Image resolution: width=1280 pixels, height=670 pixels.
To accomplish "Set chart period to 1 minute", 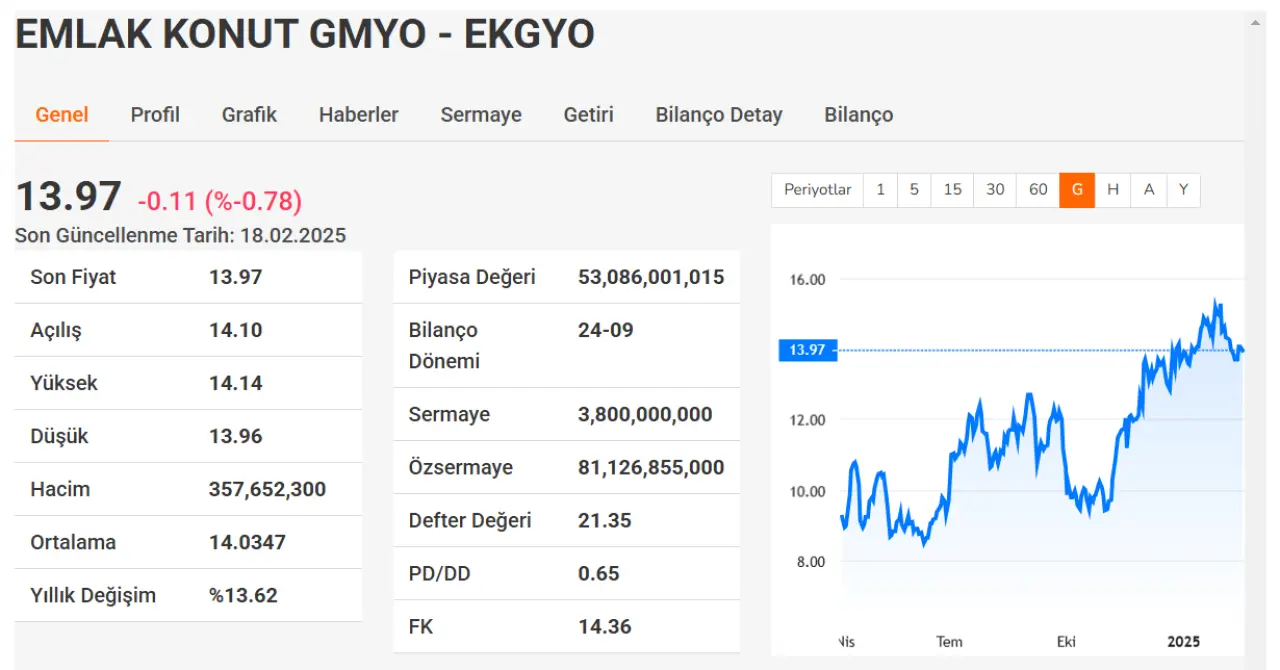I will tap(880, 190).
